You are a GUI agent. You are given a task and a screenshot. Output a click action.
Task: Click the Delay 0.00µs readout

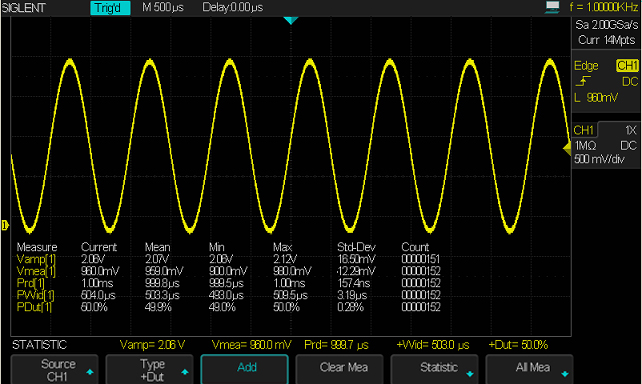[x=233, y=7]
